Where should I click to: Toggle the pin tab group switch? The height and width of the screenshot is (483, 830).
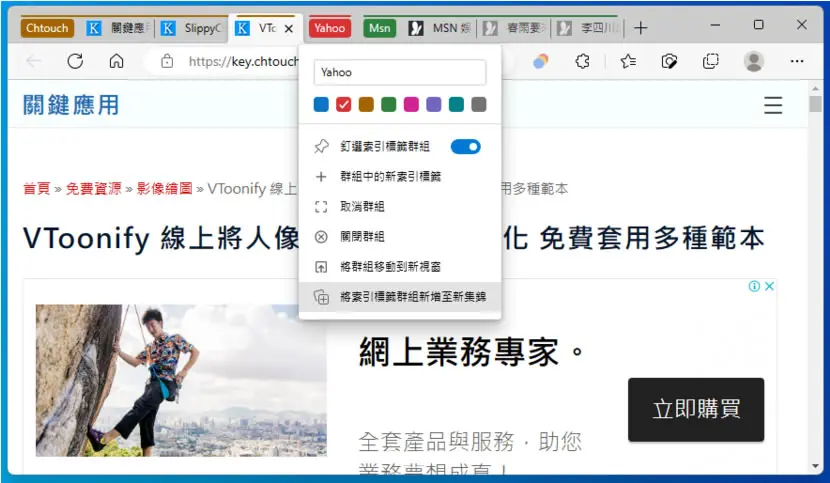465,147
